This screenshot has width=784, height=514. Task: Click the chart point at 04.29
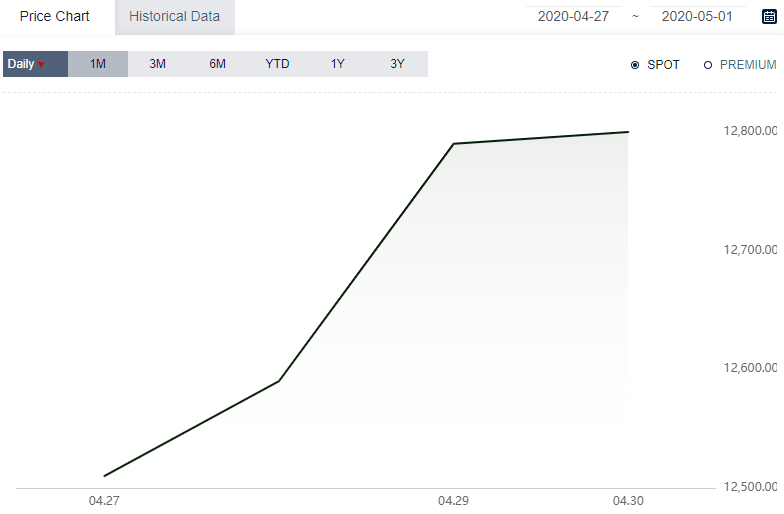[x=454, y=144]
